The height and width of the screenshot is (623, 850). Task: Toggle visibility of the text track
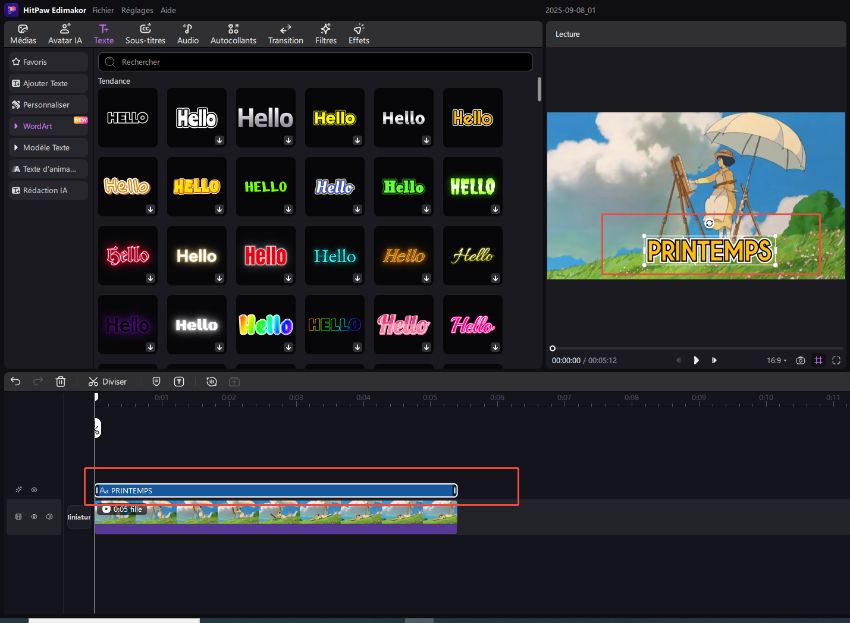coord(34,490)
